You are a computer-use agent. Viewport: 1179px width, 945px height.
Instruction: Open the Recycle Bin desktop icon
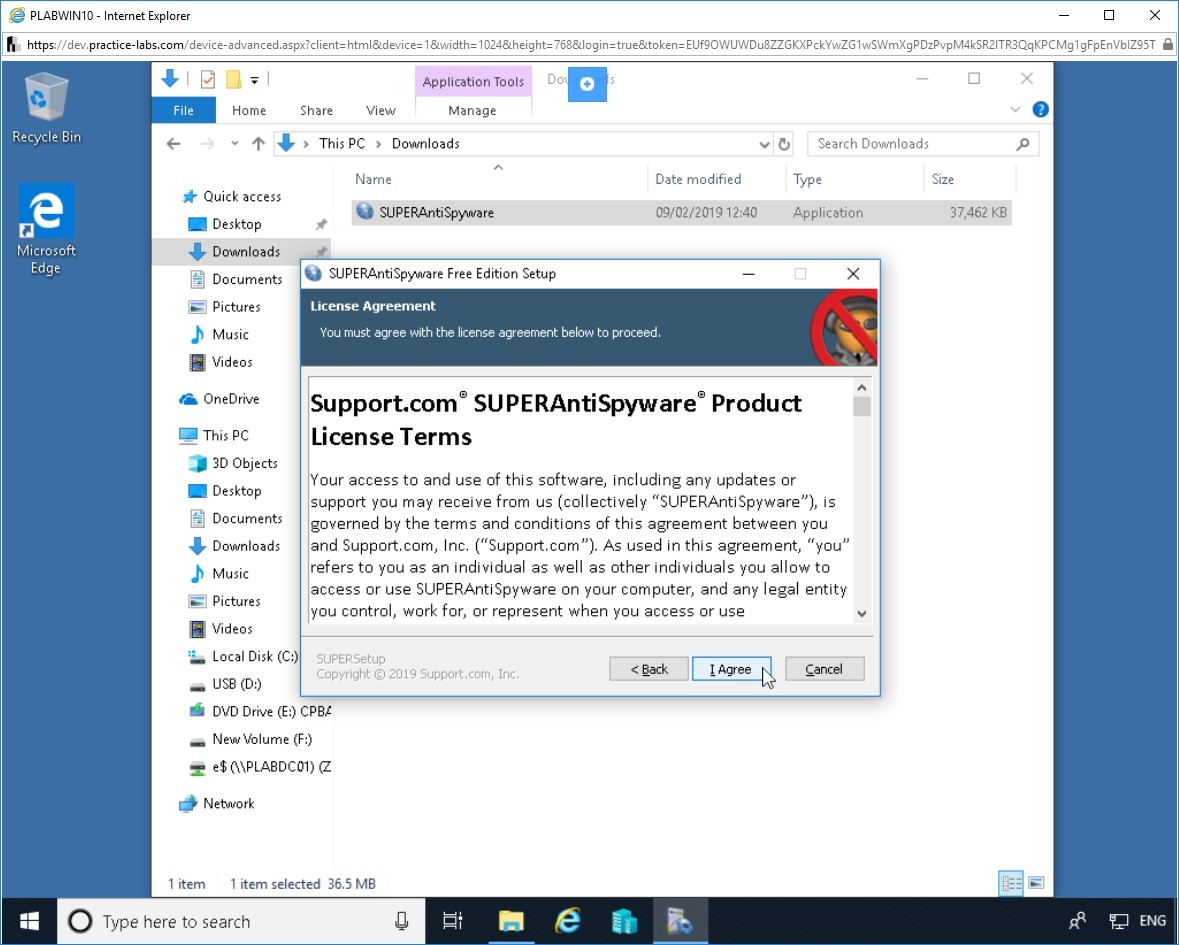pyautogui.click(x=46, y=108)
